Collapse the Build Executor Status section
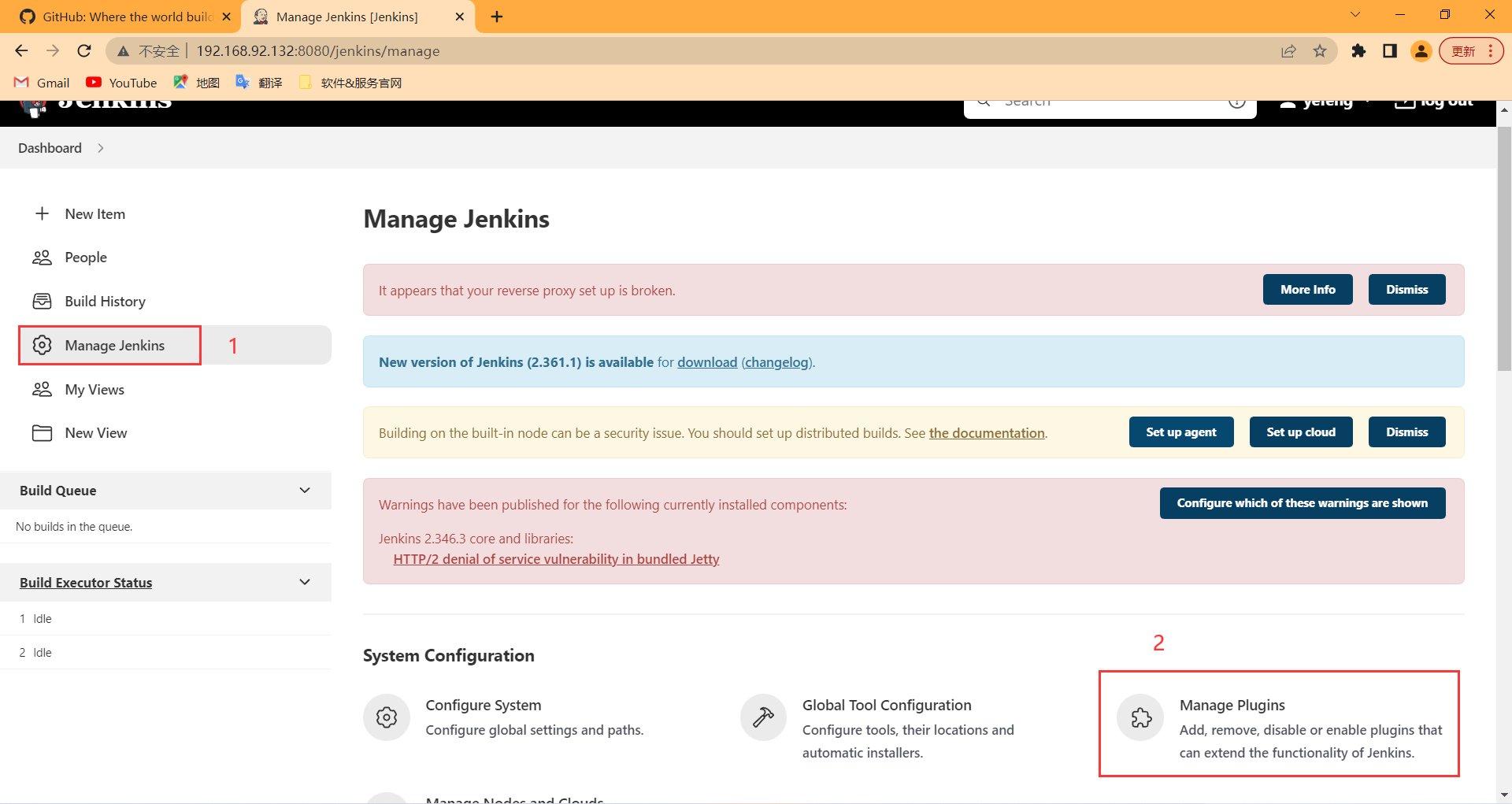1512x804 pixels. tap(305, 582)
